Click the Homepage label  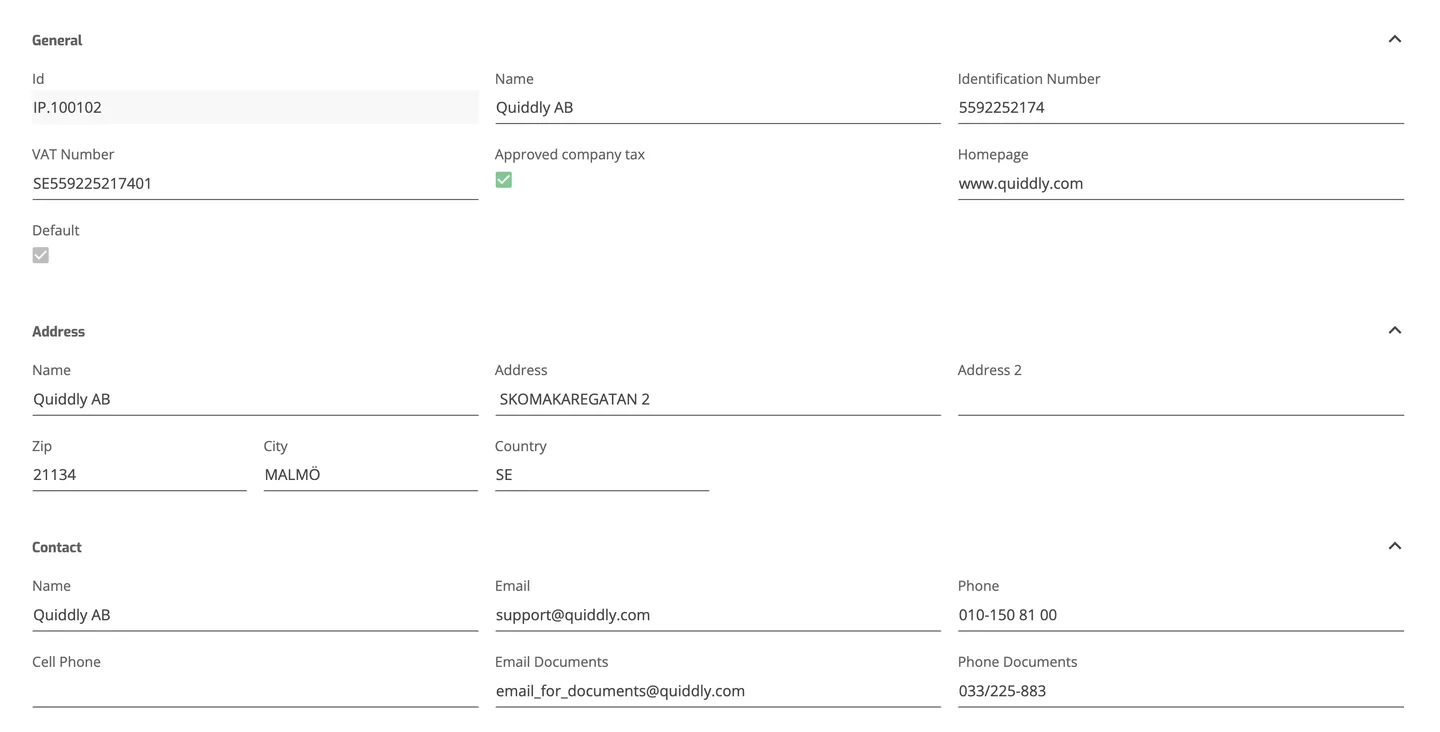click(993, 154)
